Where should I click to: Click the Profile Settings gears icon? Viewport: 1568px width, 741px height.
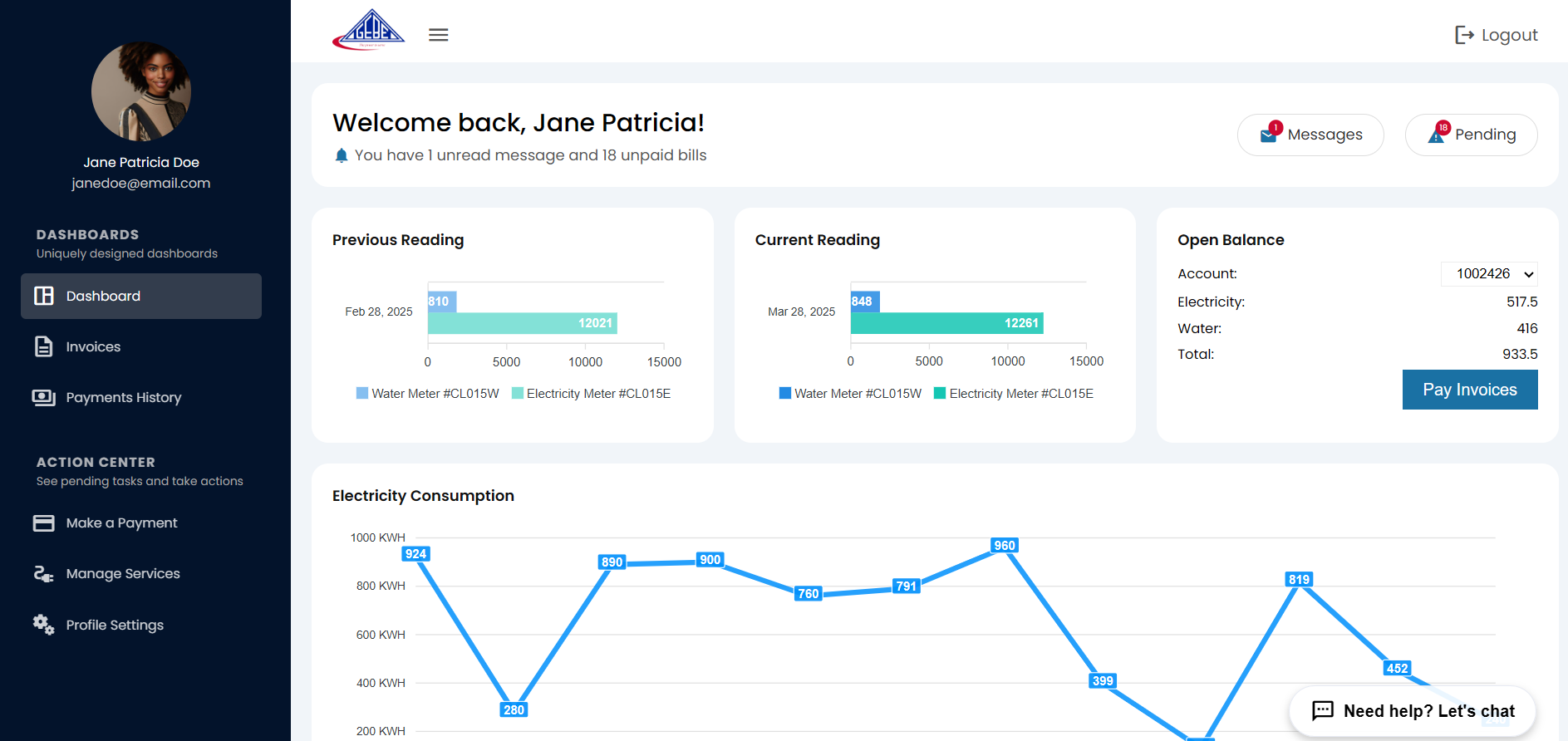(x=43, y=624)
